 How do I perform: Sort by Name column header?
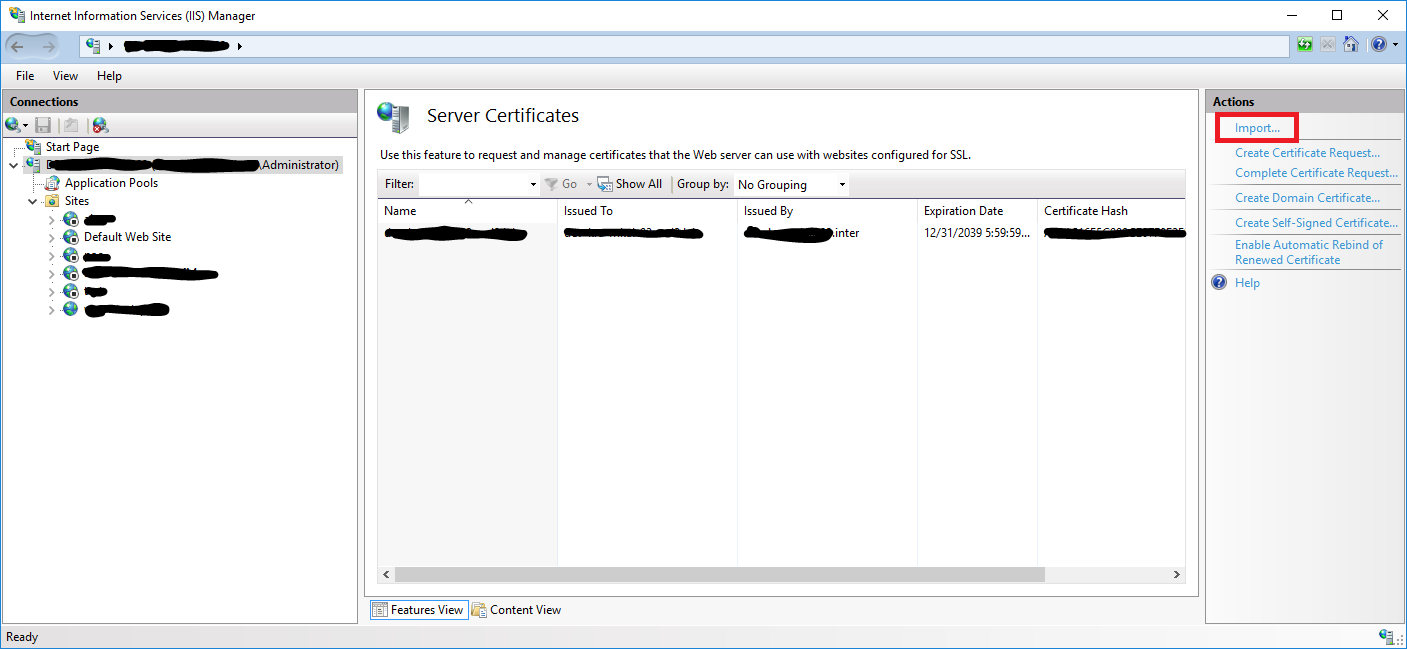coord(467,211)
